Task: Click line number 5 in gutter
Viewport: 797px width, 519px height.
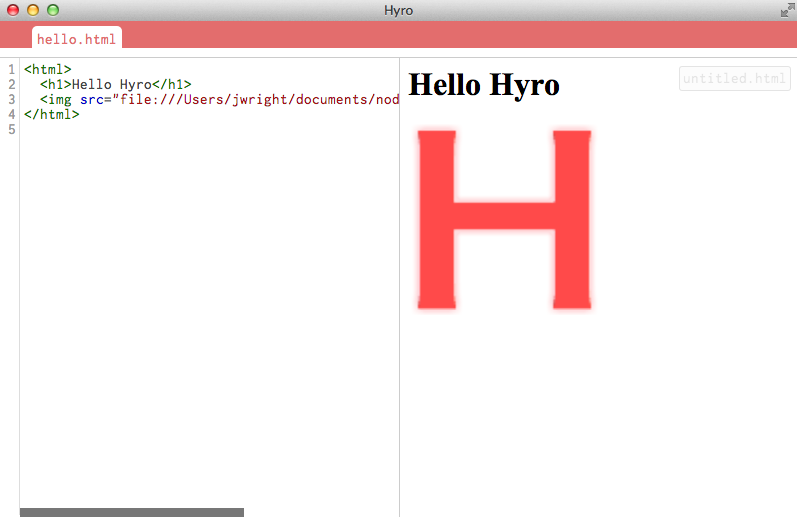Action: (12, 130)
